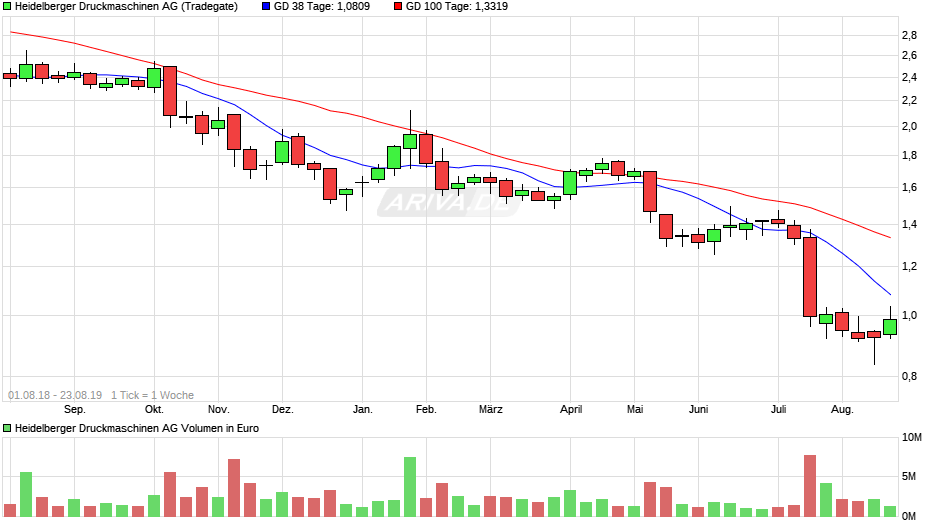Image resolution: width=940 pixels, height=526 pixels.
Task: Click the last green candle at chart end
Action: click(890, 327)
